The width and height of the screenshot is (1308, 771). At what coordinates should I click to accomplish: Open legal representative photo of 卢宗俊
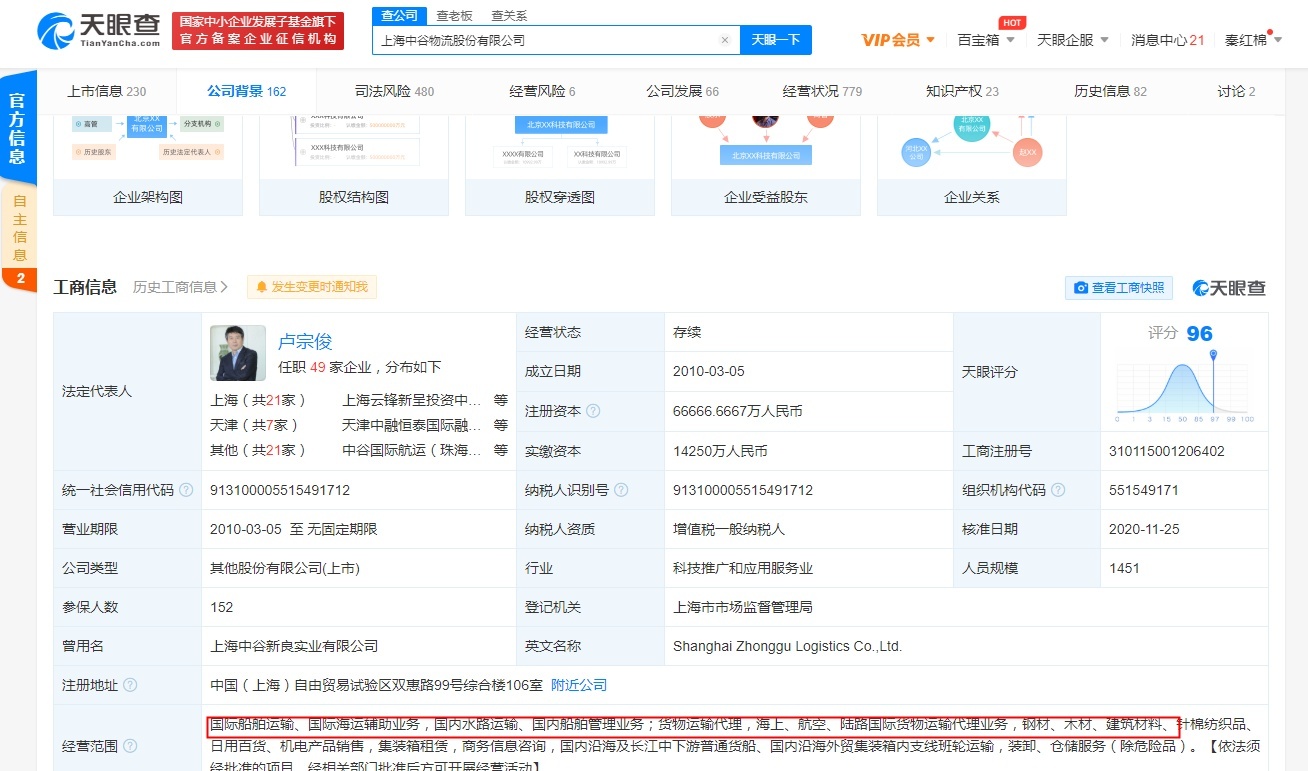click(238, 353)
